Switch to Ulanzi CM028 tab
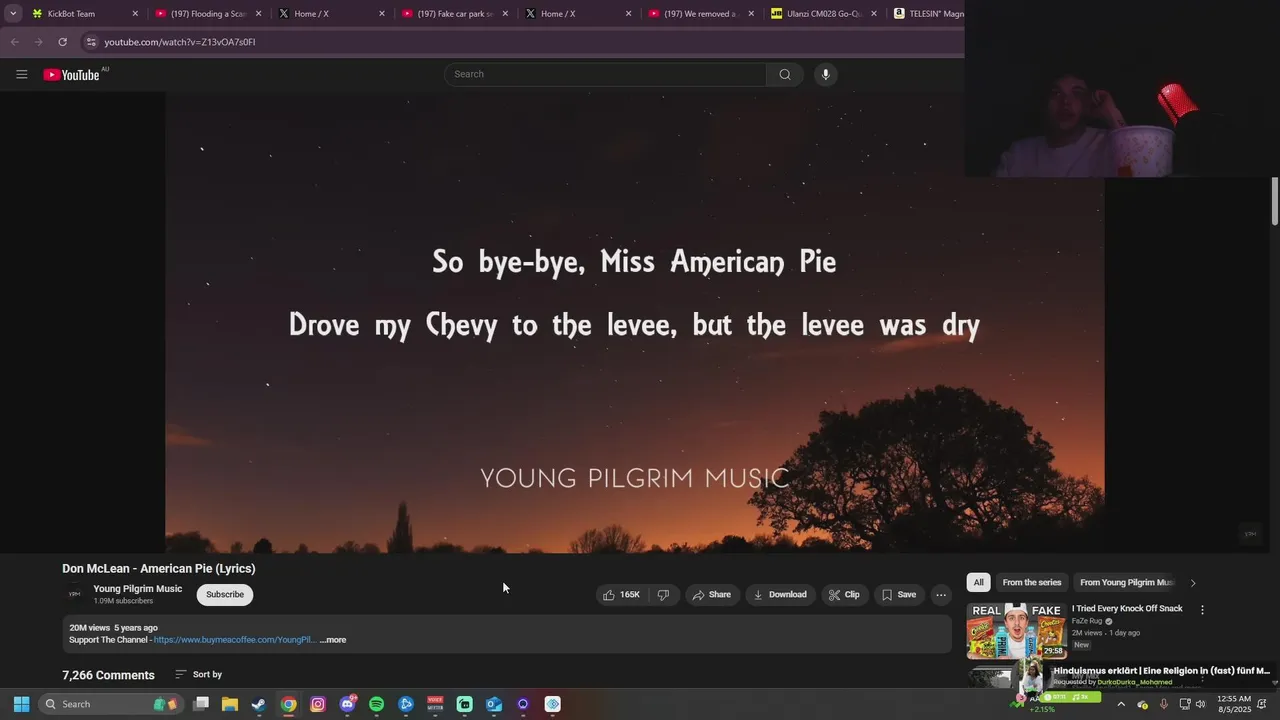Screen dimensions: 1280x720 823,14
